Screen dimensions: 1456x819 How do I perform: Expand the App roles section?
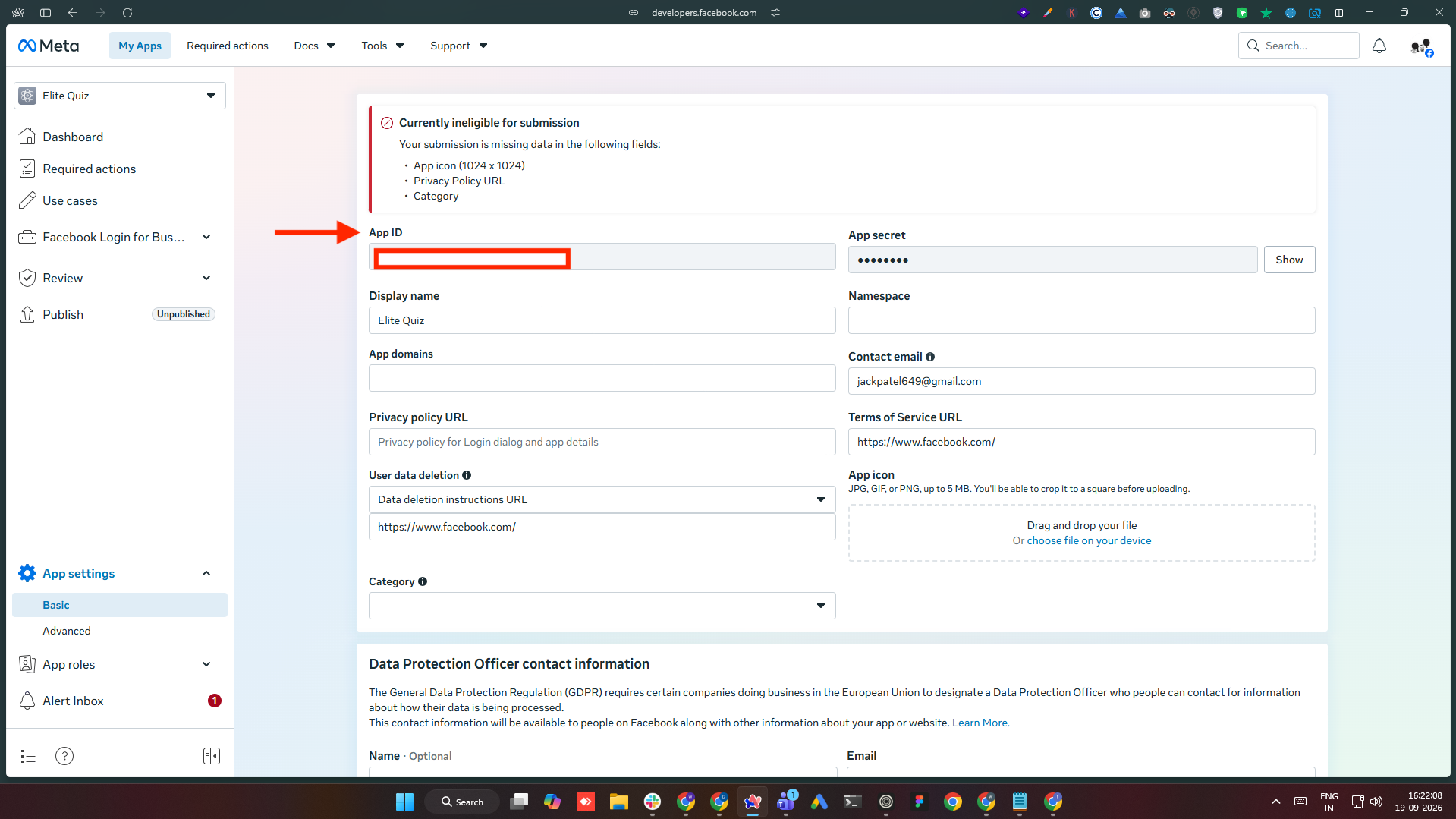tap(206, 664)
